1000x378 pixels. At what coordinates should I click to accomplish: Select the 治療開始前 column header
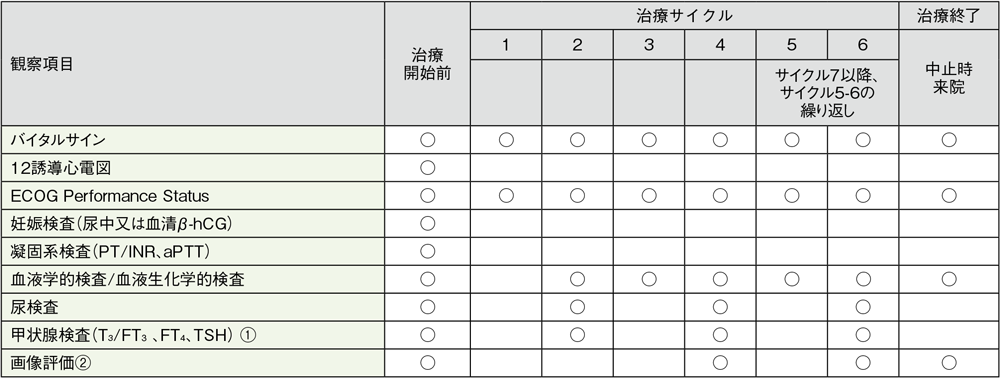point(427,64)
